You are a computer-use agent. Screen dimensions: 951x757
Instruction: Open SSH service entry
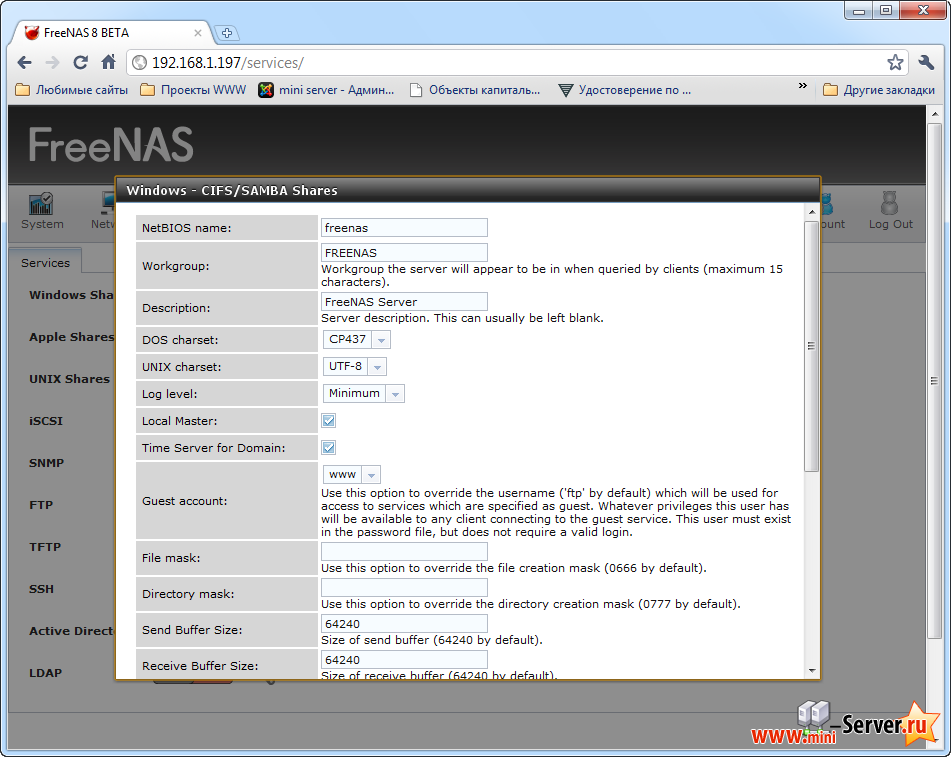tap(41, 588)
